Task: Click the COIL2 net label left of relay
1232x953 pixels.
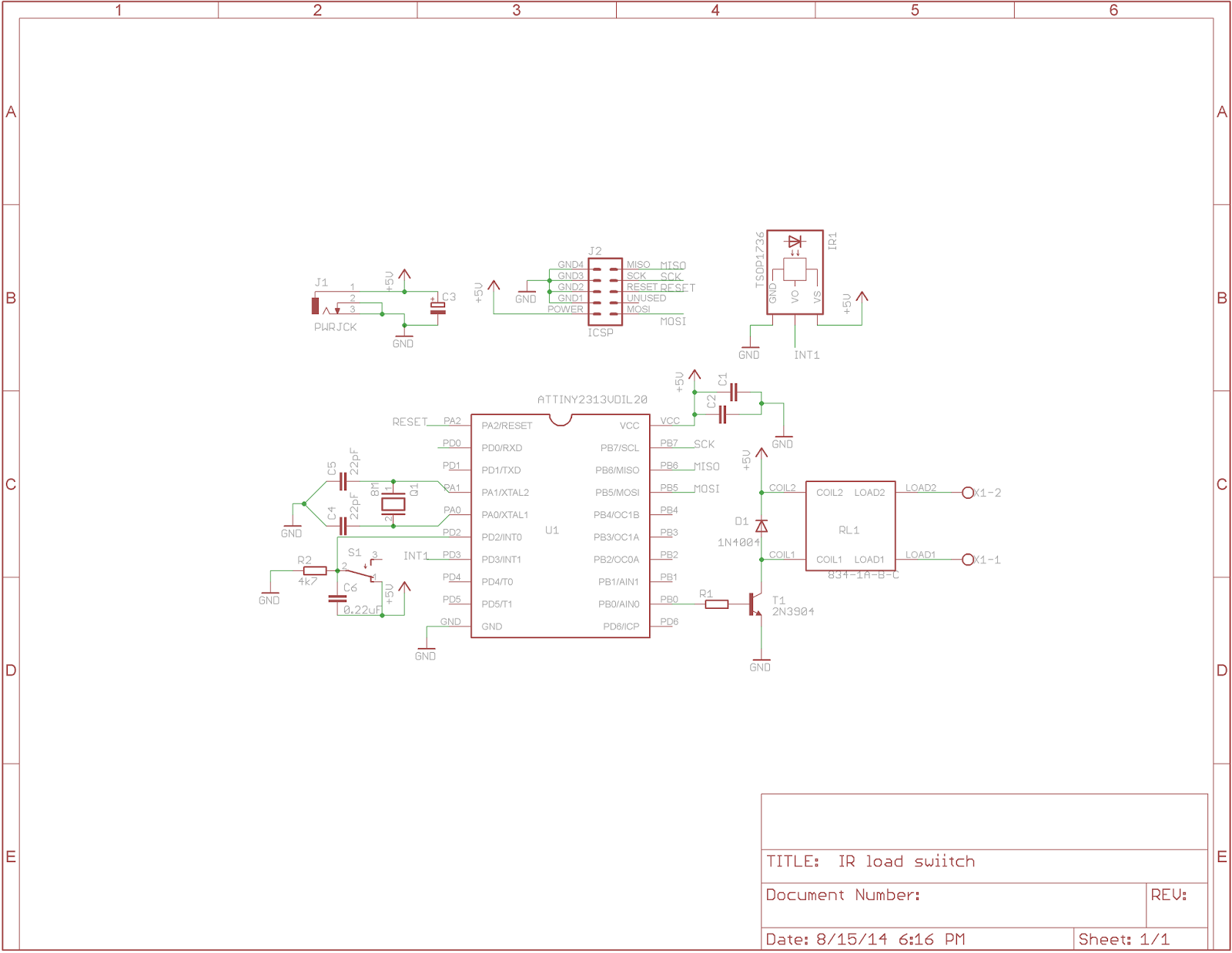Action: tap(782, 488)
